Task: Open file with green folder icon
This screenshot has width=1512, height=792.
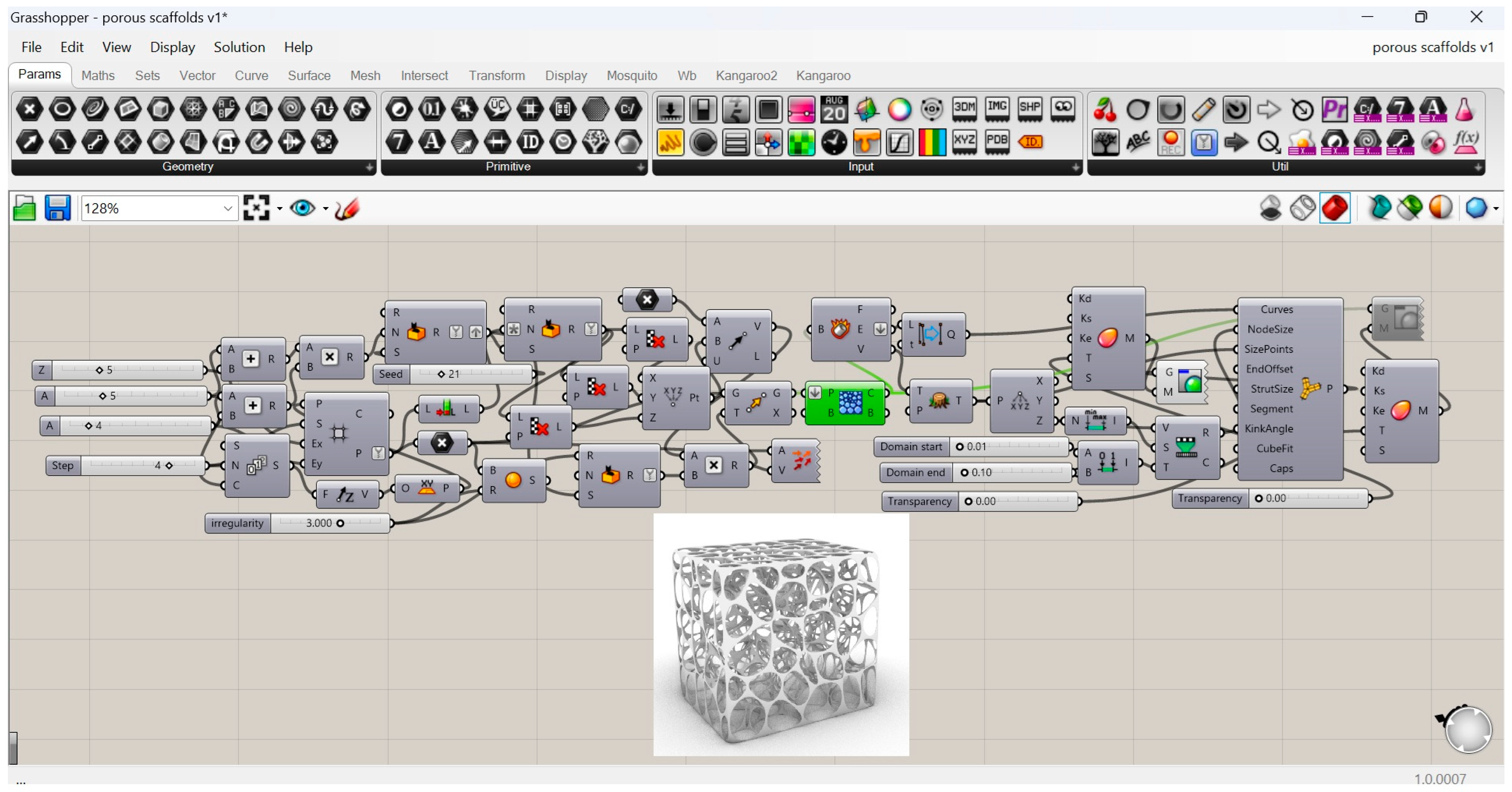Action: tap(24, 208)
